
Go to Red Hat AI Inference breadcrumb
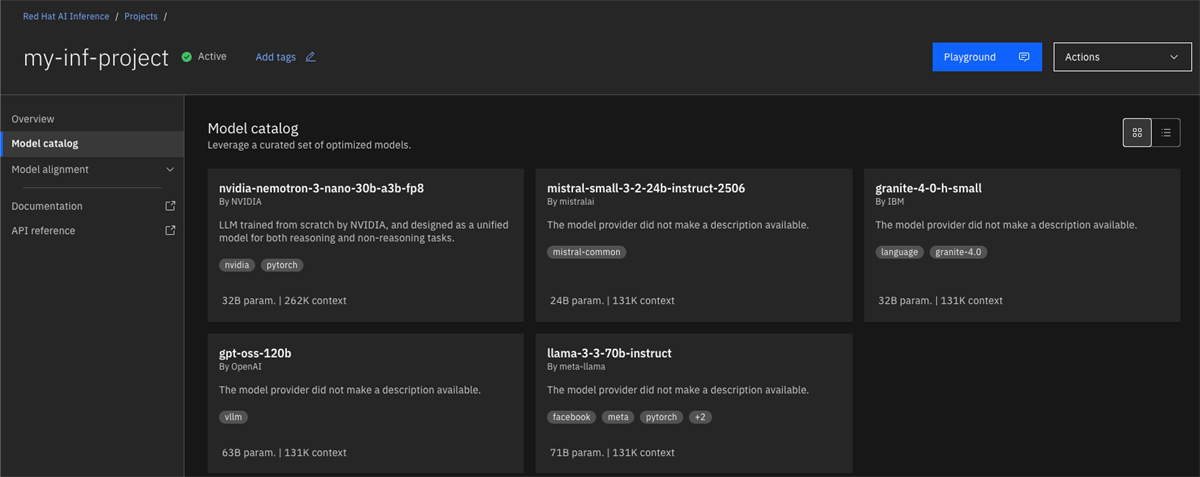pyautogui.click(x=66, y=17)
